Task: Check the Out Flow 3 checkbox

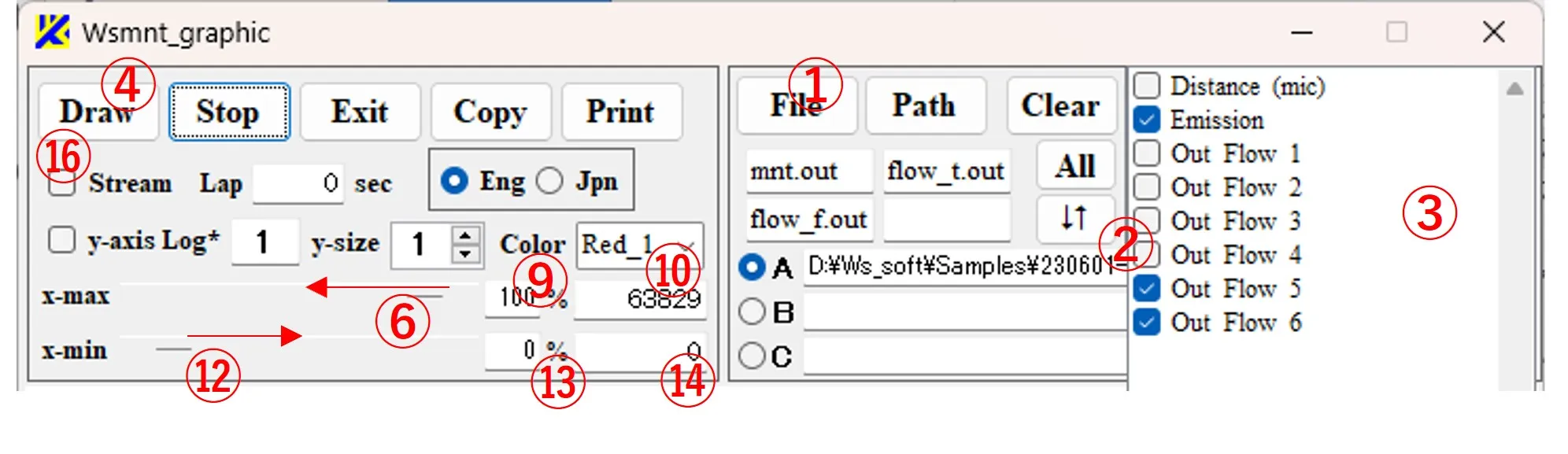Action: tap(1147, 220)
